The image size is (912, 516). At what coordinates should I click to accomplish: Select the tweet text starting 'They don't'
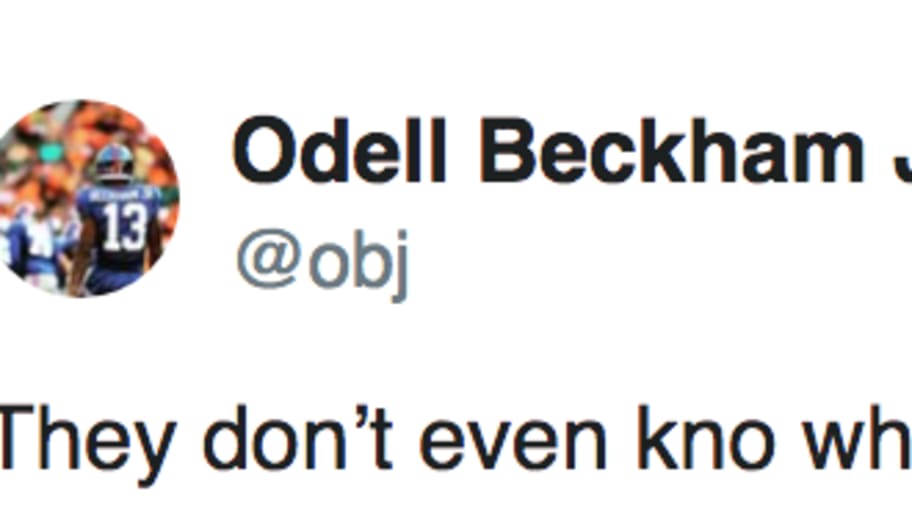click(456, 442)
